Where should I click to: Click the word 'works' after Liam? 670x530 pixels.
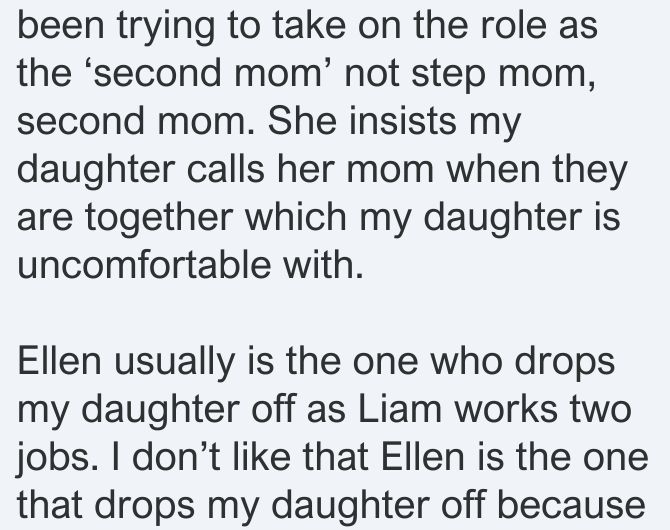coord(506,409)
